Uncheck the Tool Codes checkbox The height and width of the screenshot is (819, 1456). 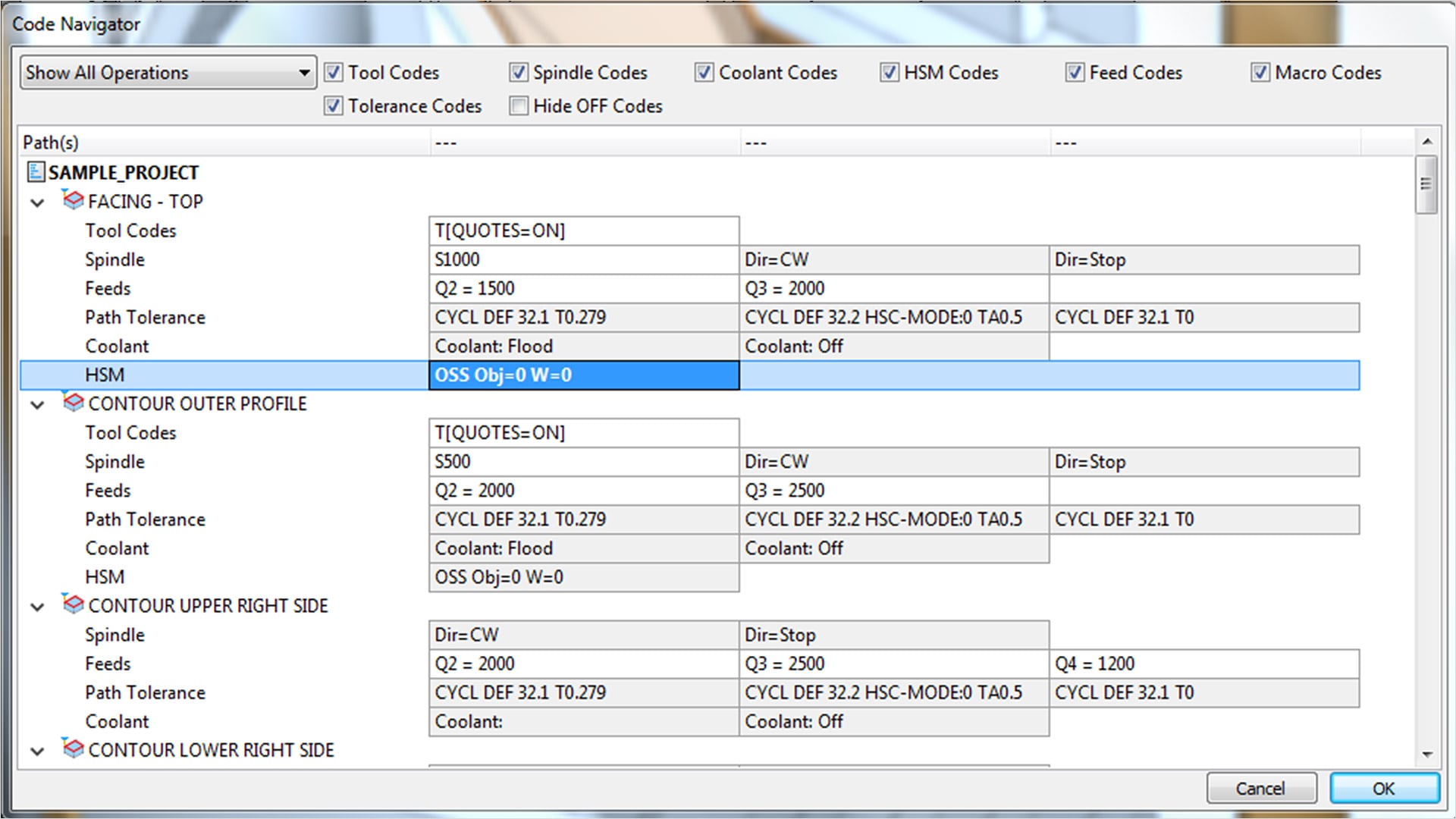pos(333,73)
